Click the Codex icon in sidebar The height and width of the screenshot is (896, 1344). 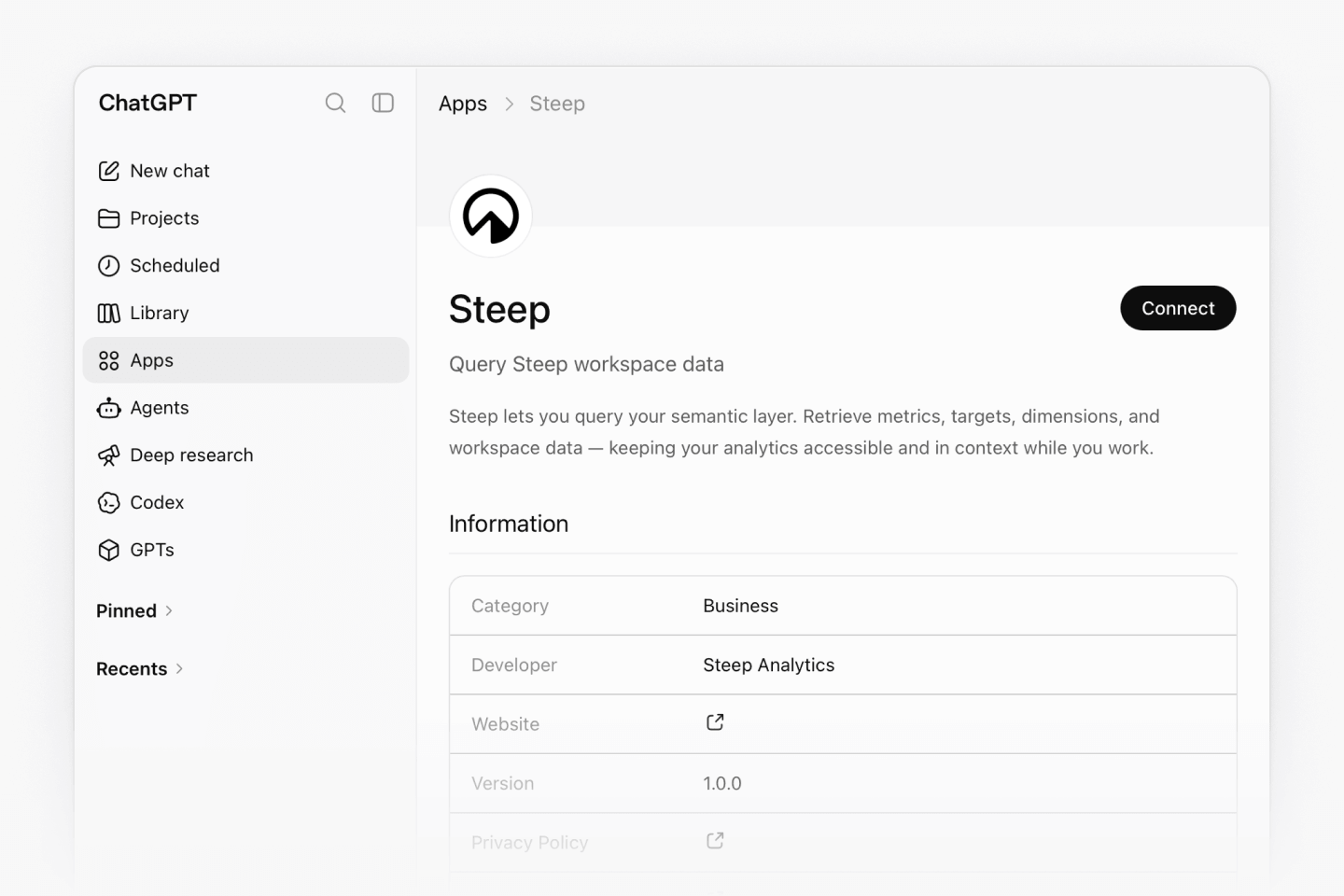click(x=109, y=503)
